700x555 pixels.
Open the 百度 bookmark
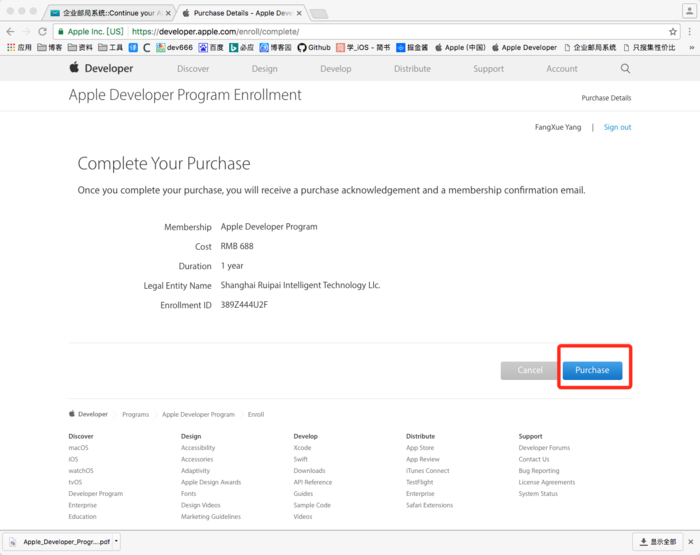[211, 47]
